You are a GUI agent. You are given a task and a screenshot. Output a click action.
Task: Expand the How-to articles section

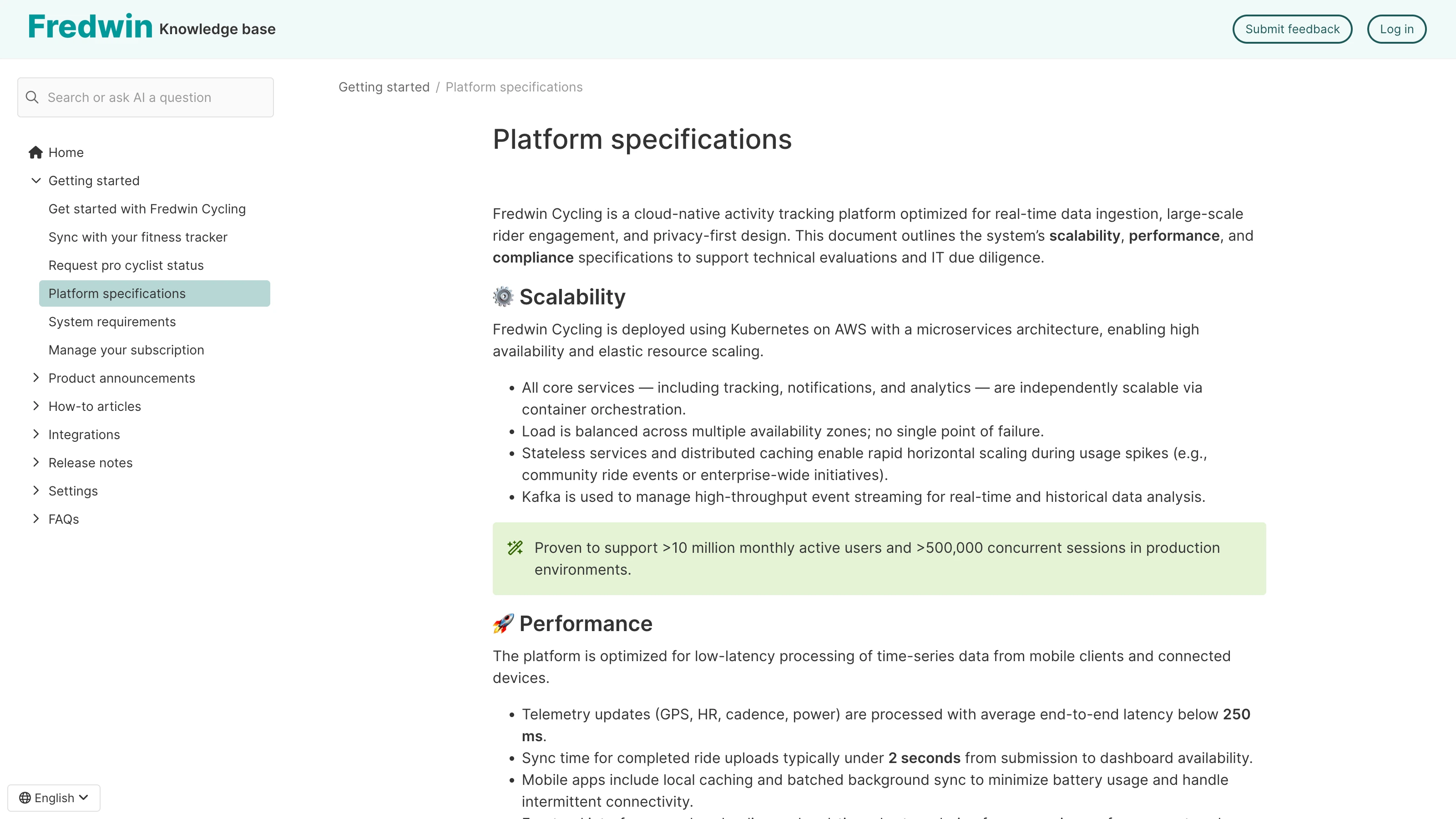click(x=35, y=406)
